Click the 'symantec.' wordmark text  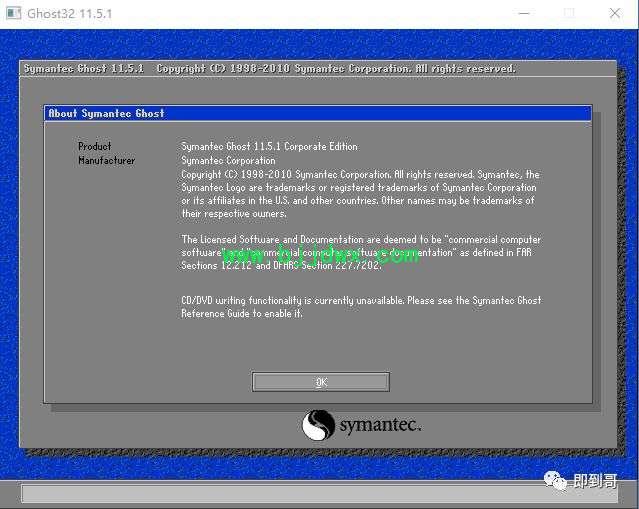click(380, 425)
